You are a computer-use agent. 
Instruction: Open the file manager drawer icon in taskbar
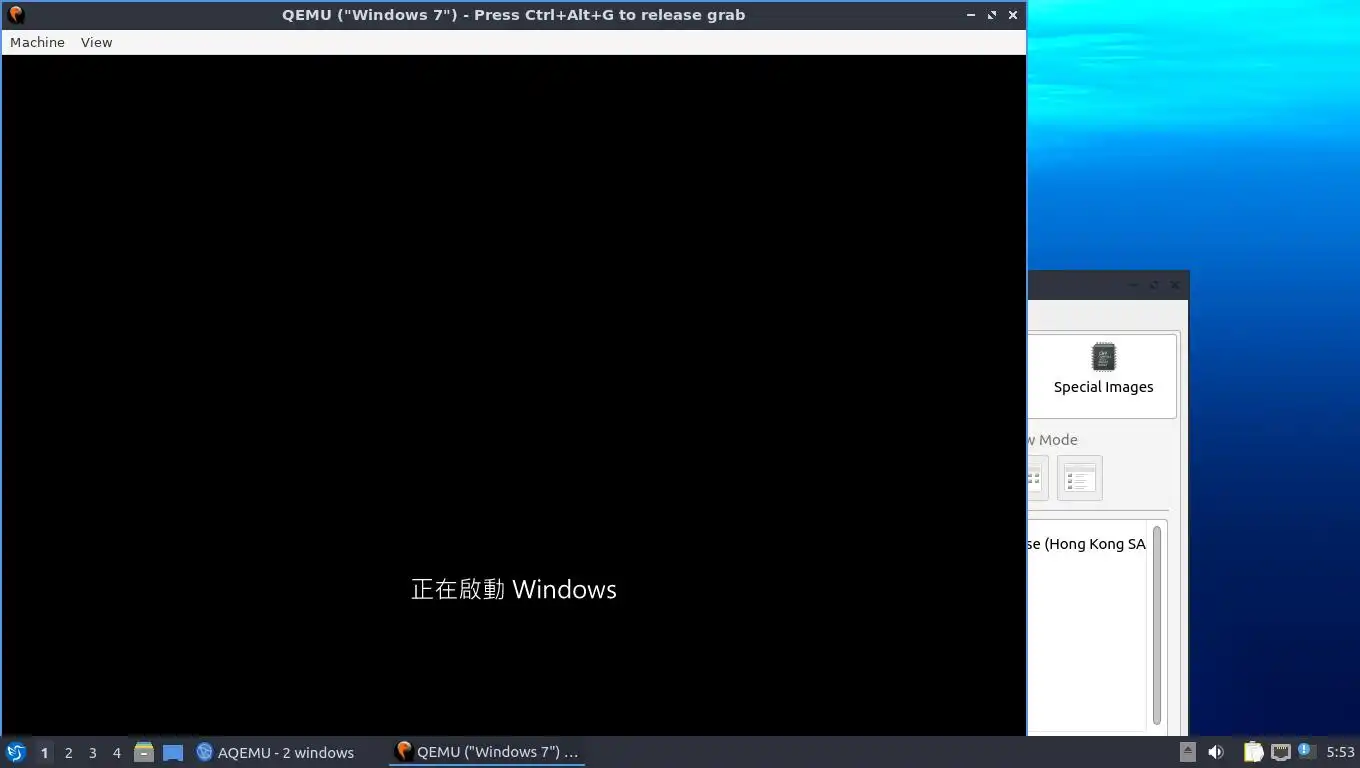(144, 752)
